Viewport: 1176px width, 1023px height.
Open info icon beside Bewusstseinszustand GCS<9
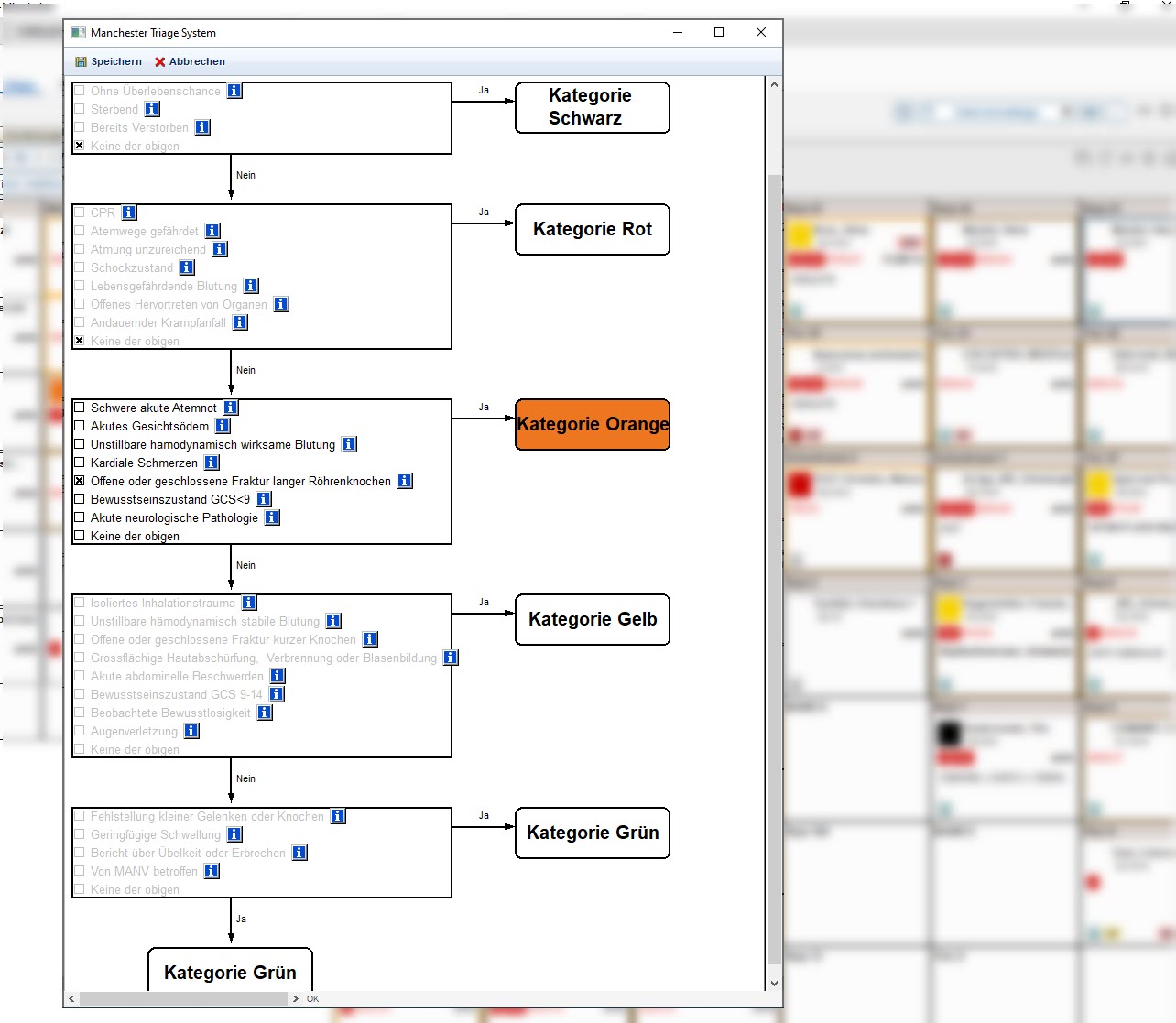pyautogui.click(x=264, y=499)
